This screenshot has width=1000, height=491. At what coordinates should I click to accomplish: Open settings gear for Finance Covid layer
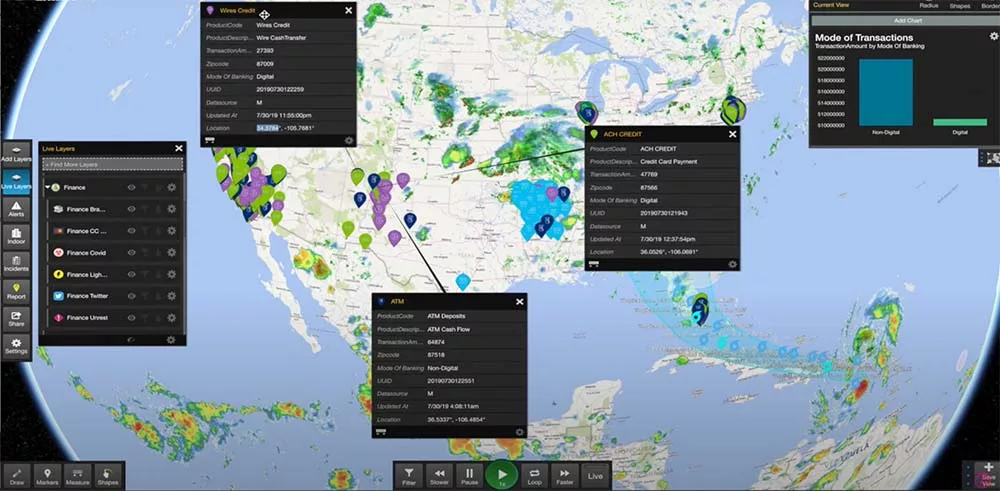click(172, 253)
